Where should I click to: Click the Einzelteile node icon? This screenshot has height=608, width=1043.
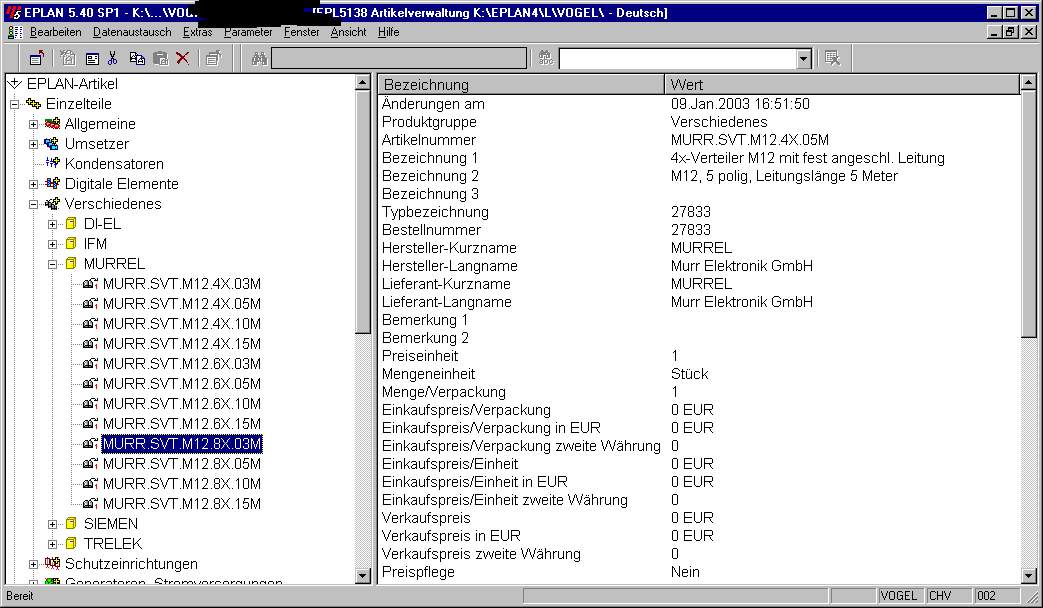(x=33, y=104)
